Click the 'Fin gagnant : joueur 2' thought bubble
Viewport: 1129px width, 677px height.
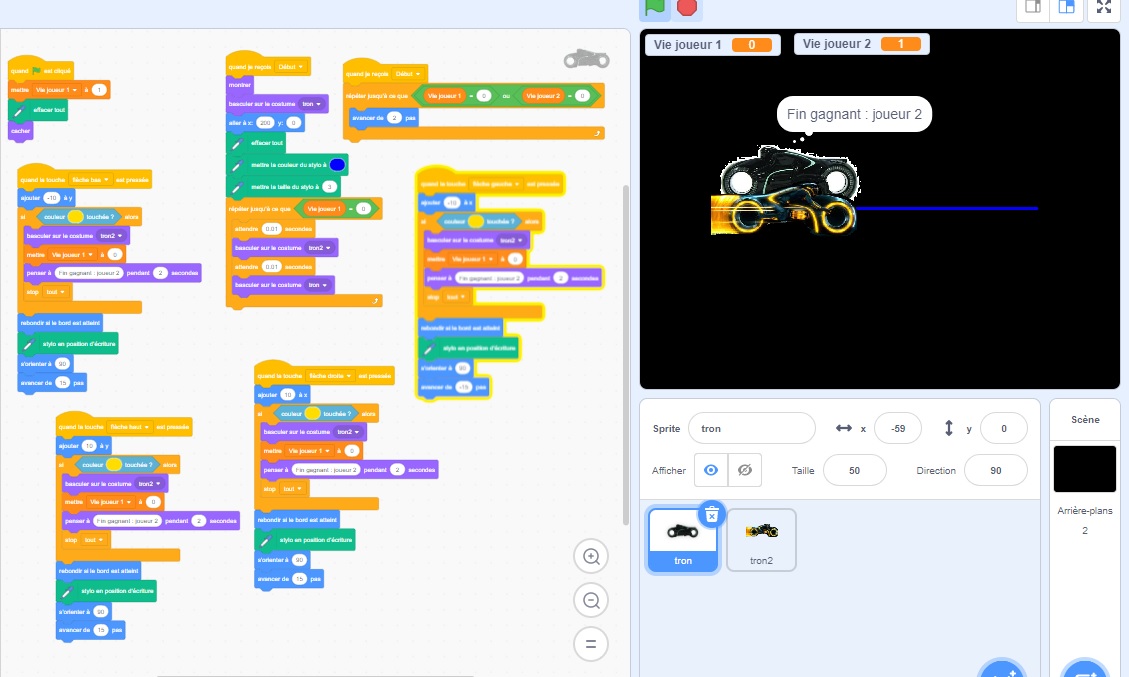tap(854, 114)
